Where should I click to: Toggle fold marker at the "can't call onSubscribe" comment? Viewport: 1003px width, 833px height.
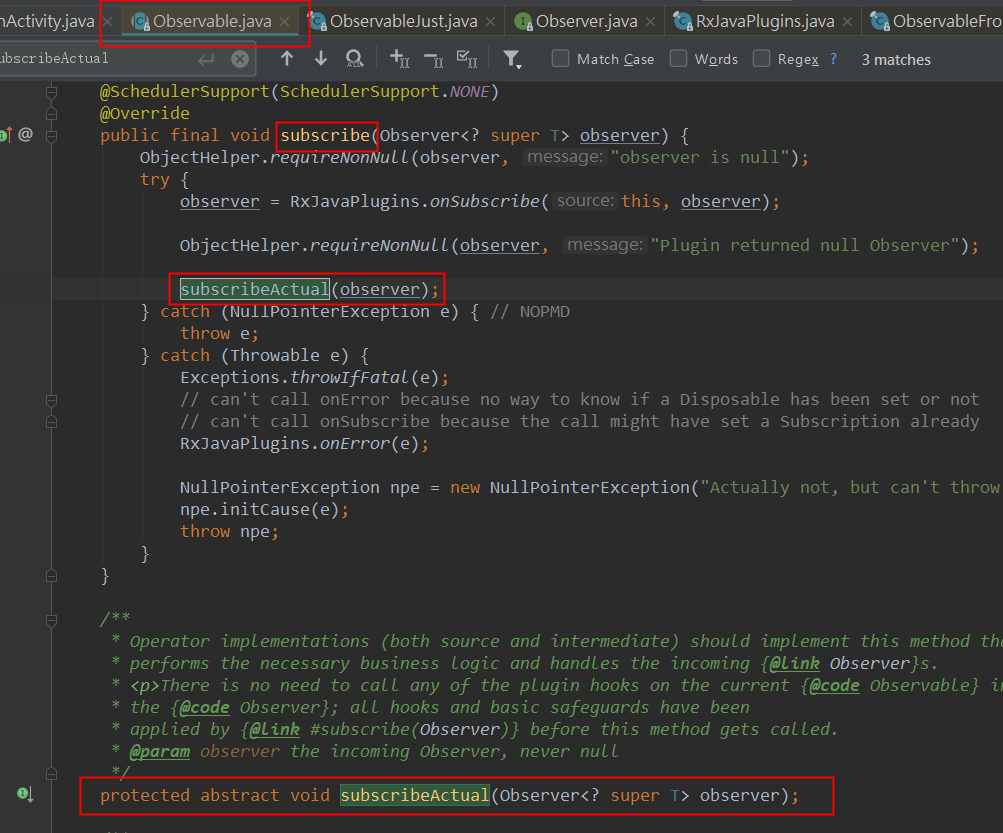click(x=52, y=422)
